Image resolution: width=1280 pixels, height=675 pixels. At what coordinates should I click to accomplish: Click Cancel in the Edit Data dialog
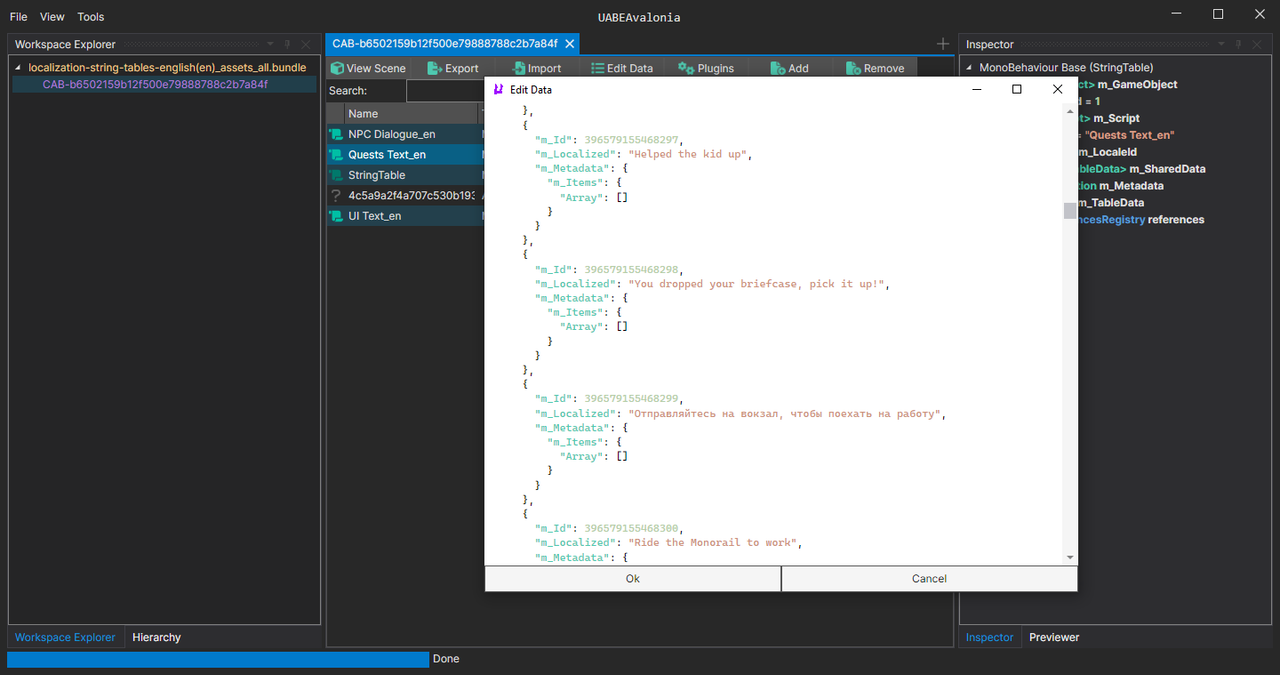(x=929, y=578)
